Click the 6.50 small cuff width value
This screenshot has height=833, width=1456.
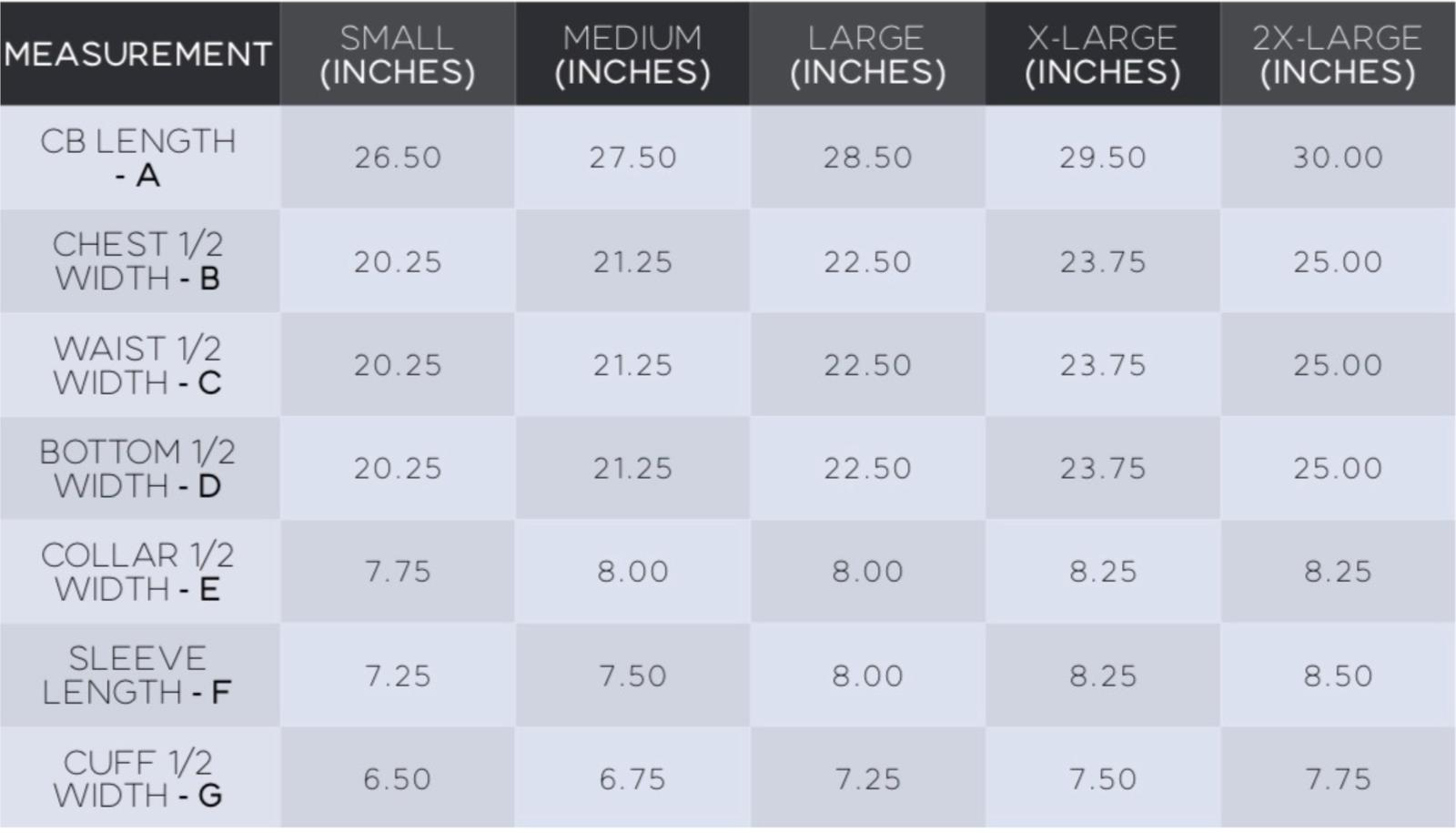(x=398, y=779)
